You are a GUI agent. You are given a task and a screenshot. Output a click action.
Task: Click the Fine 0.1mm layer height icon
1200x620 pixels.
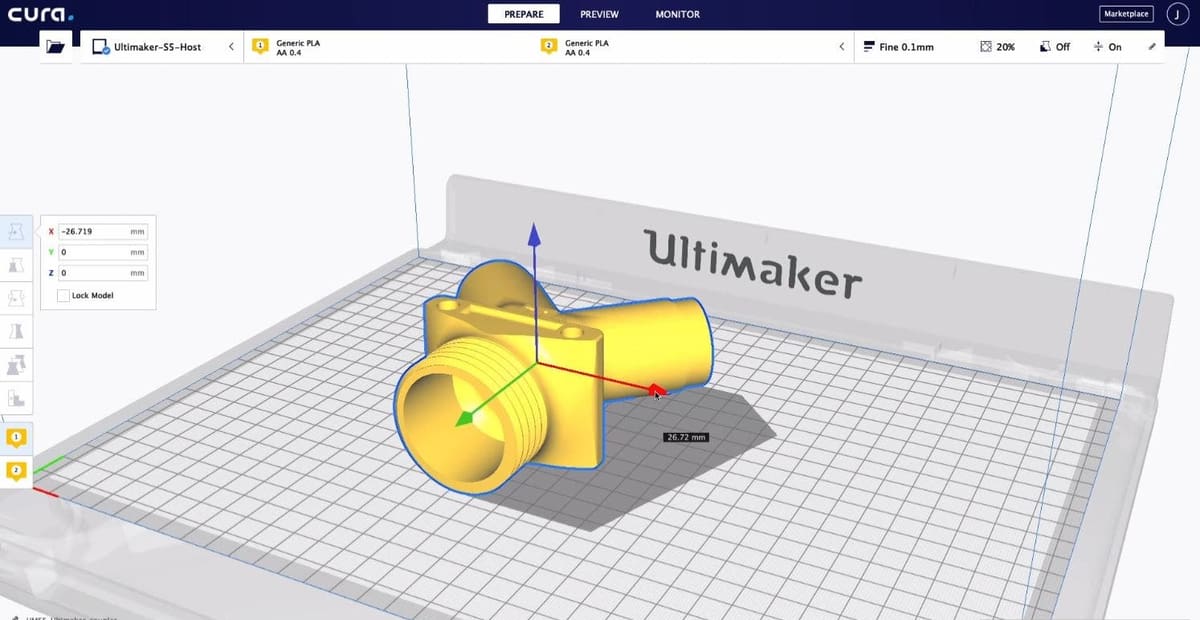click(x=868, y=47)
